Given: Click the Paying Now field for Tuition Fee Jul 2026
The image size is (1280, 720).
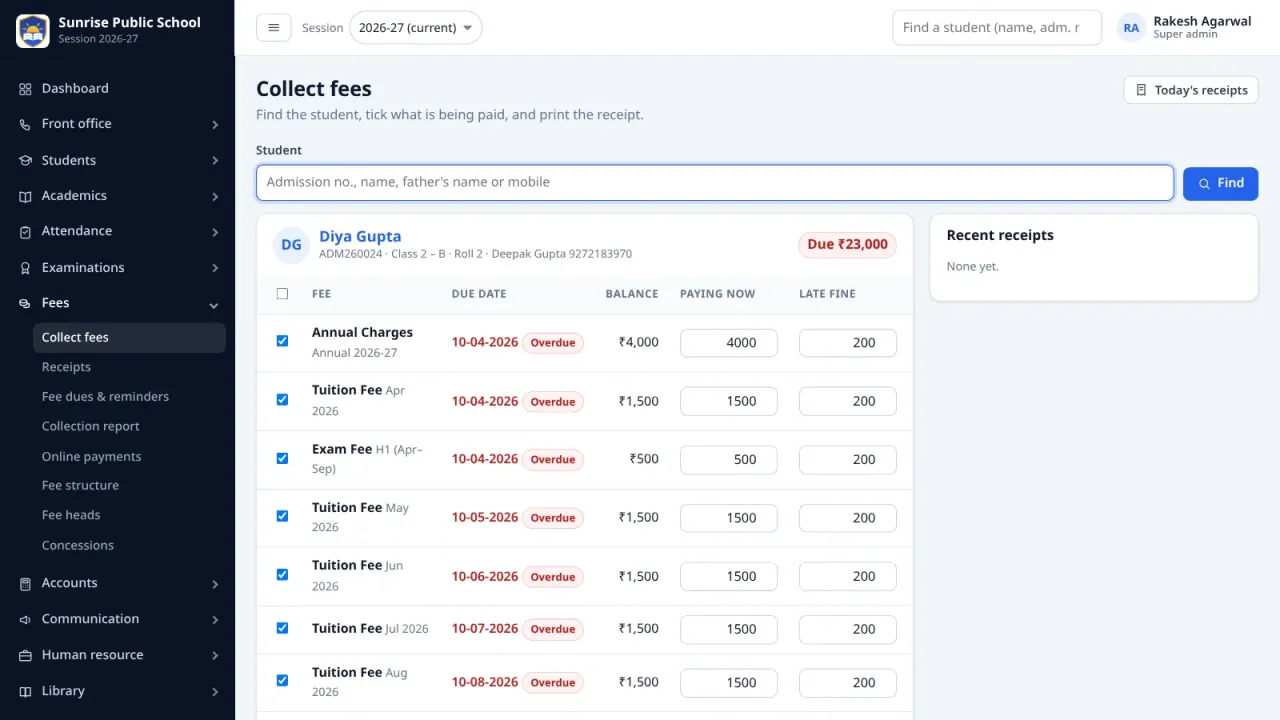Looking at the screenshot, I should click(729, 630).
